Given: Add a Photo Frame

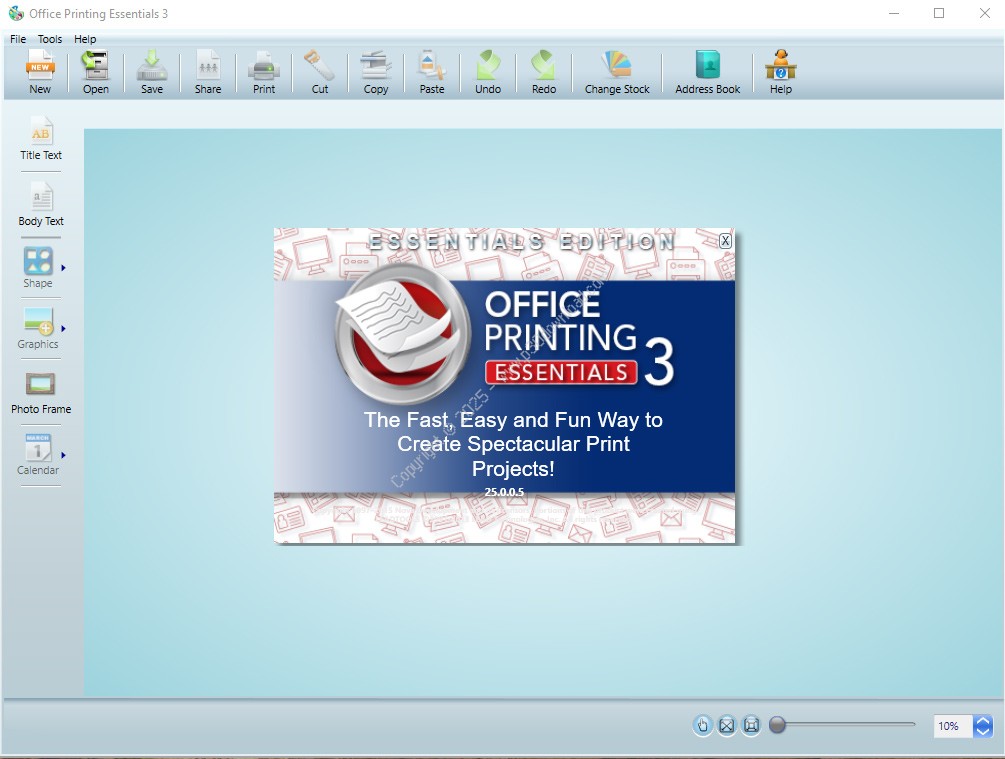Looking at the screenshot, I should [41, 393].
